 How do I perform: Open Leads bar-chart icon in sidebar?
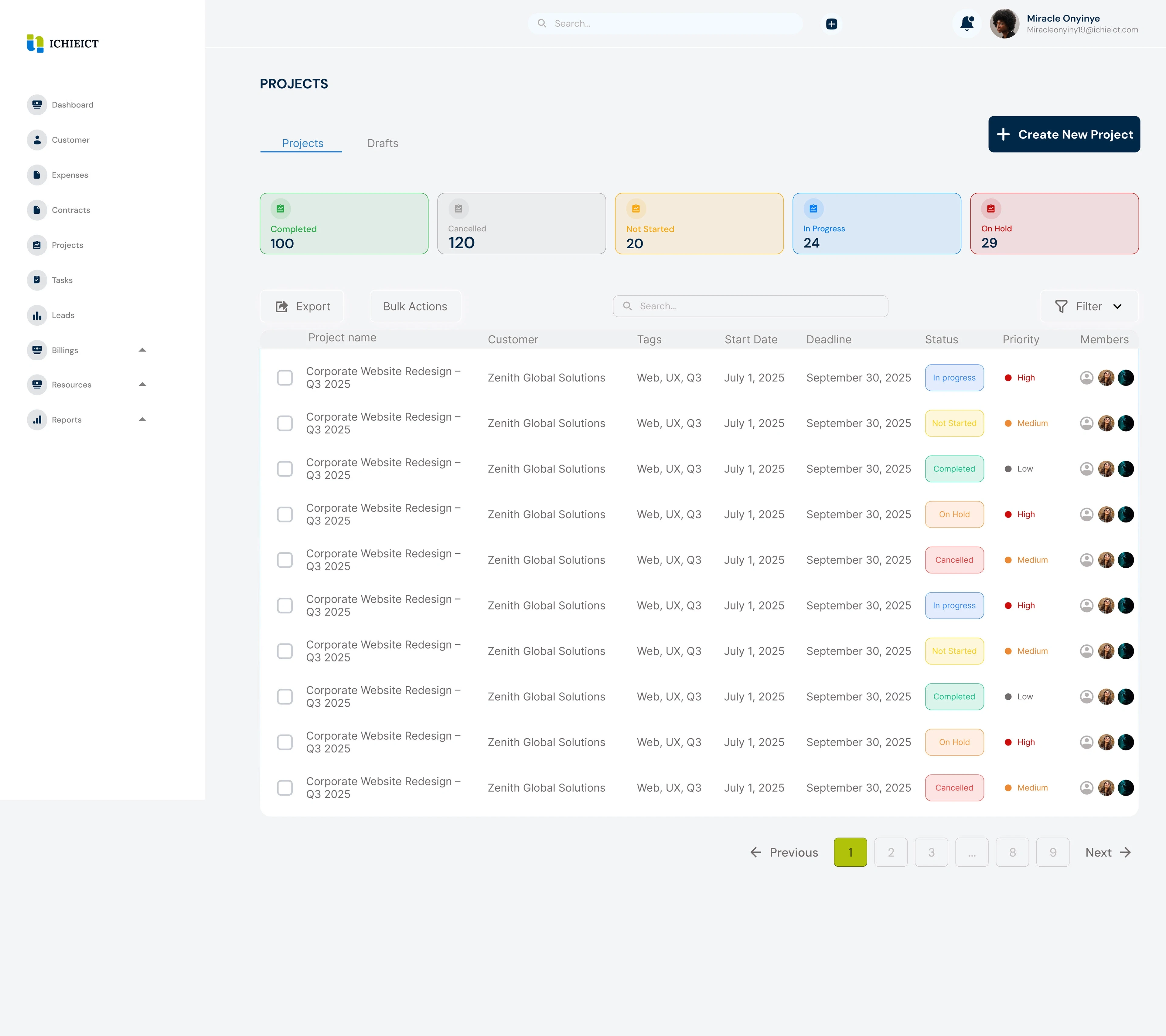(x=37, y=315)
